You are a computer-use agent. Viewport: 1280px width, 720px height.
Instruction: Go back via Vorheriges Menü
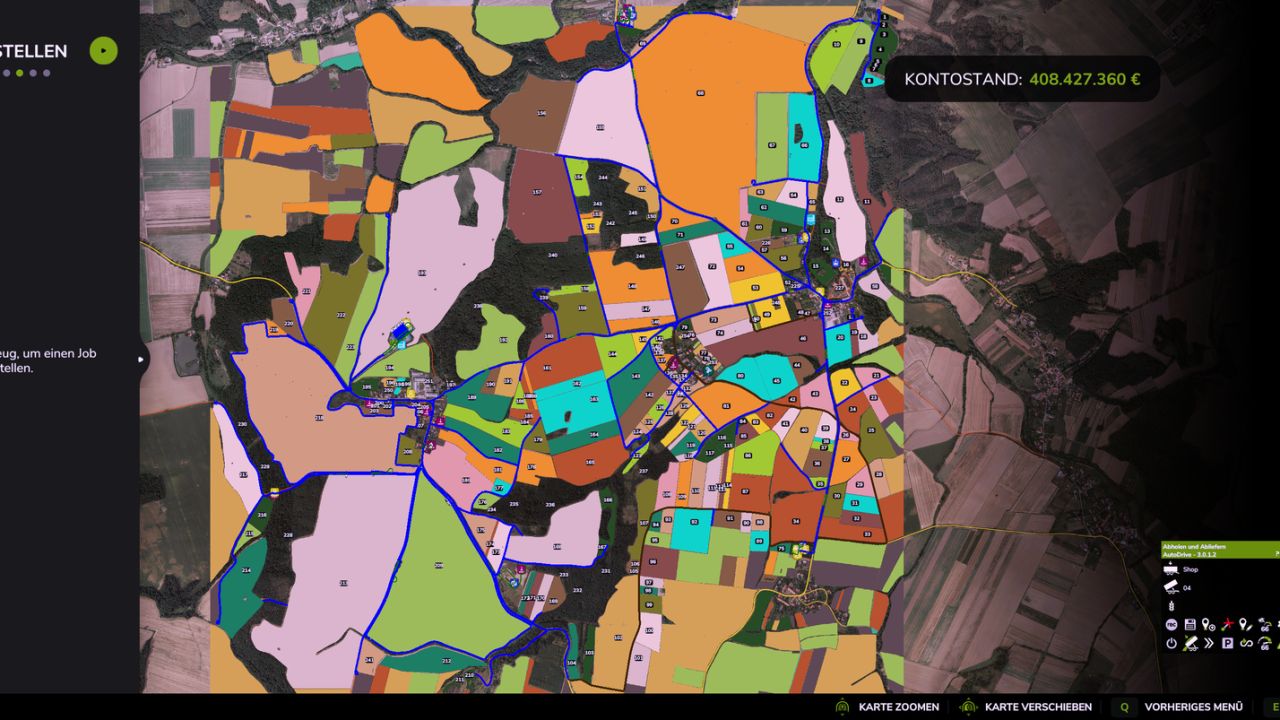point(1193,707)
